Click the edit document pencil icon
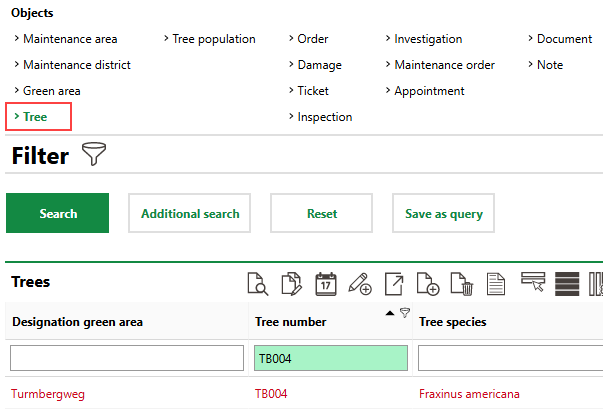This screenshot has height=415, width=603. click(291, 284)
